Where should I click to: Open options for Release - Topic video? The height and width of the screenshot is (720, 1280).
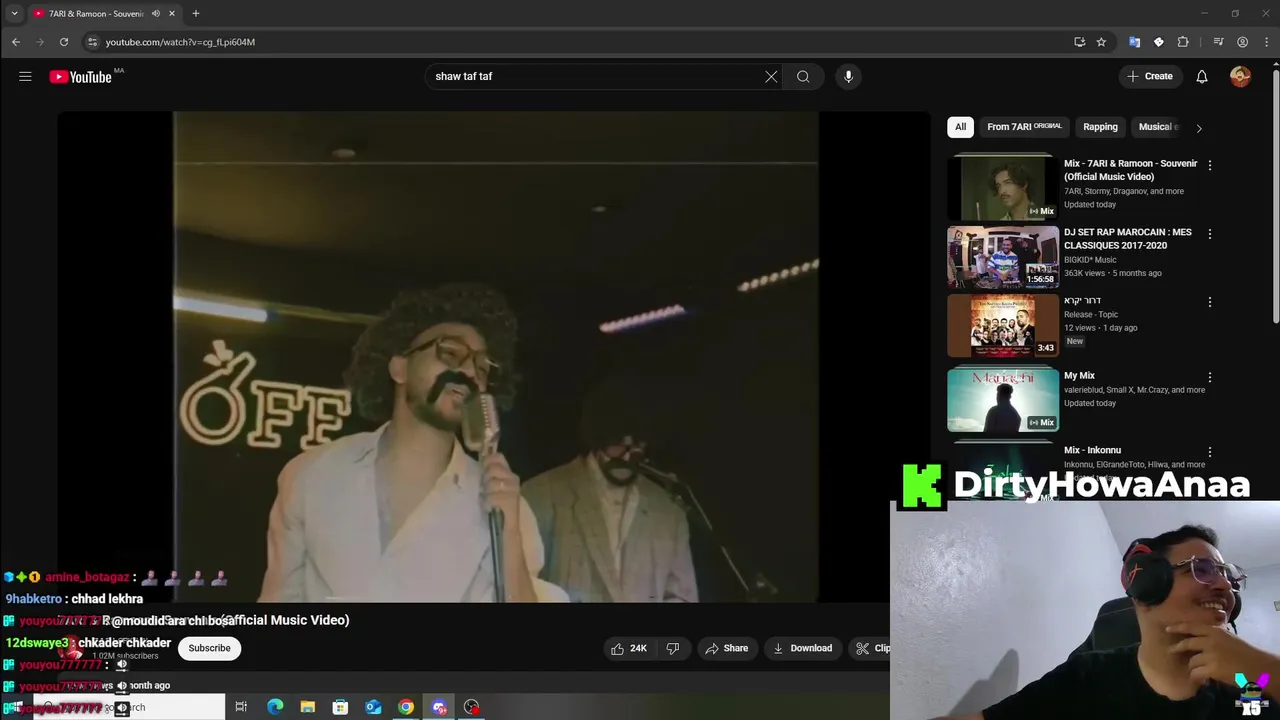pos(1210,302)
